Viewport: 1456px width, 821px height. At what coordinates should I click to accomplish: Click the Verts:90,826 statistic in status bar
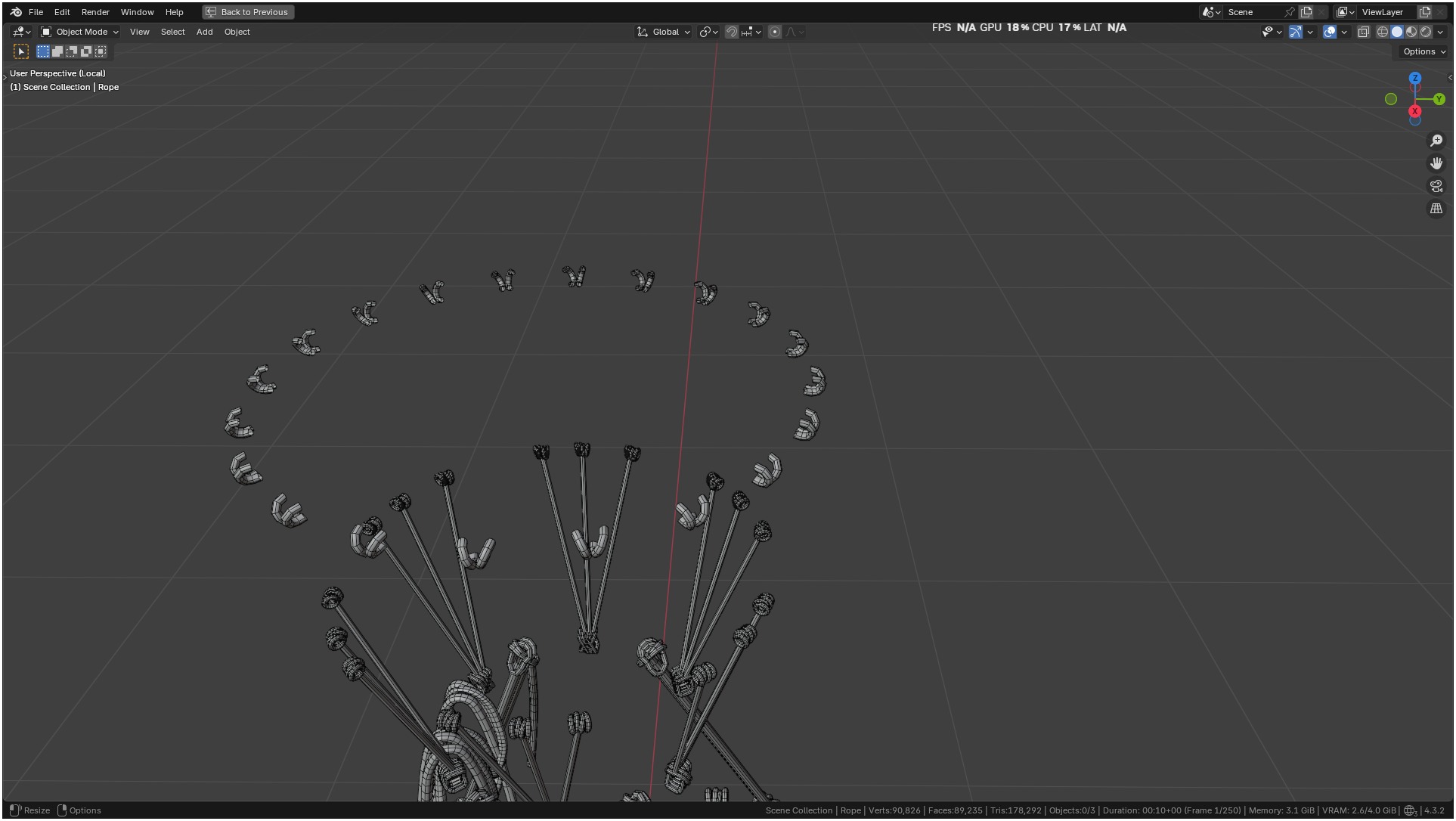[894, 810]
